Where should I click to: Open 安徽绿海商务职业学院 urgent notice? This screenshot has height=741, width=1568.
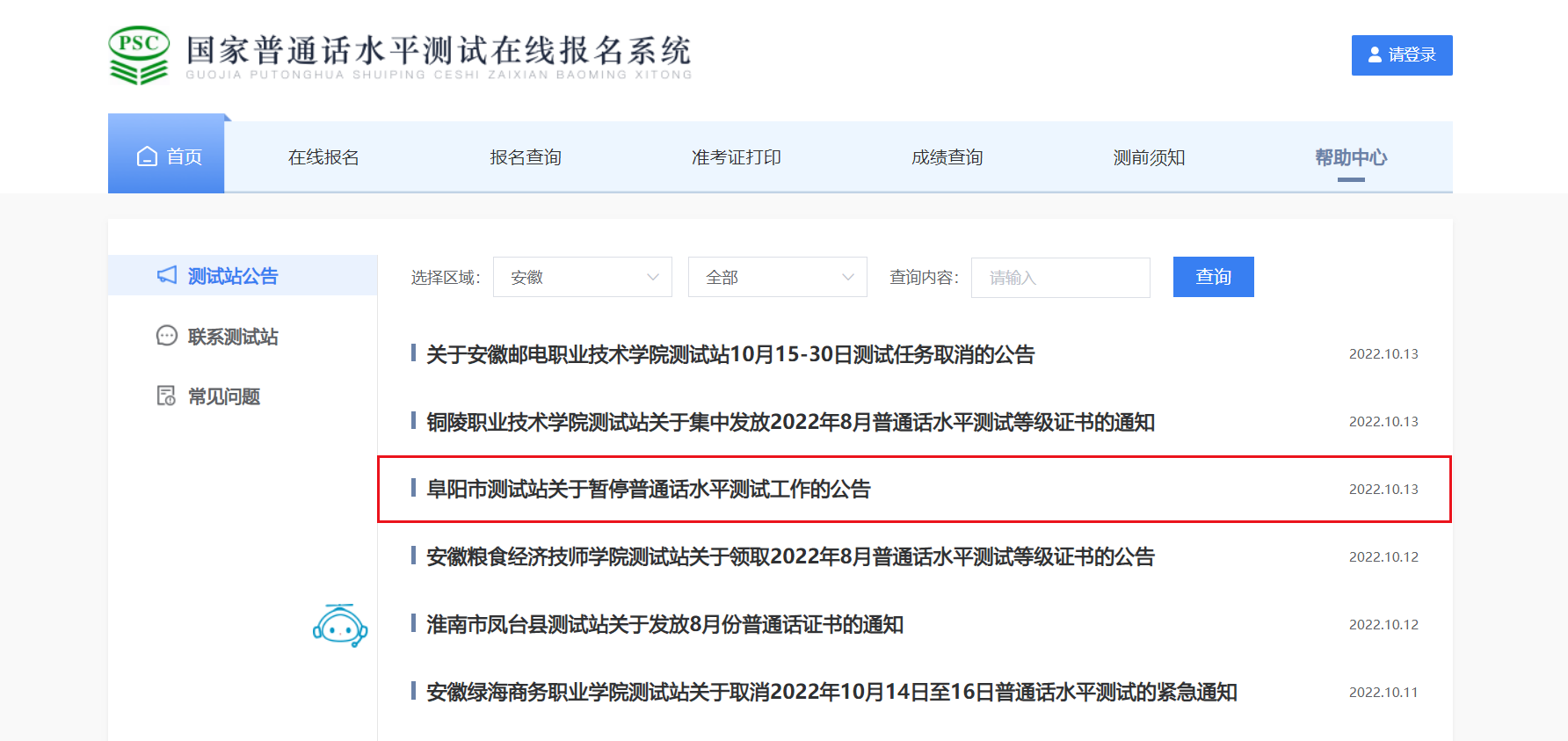tap(831, 692)
